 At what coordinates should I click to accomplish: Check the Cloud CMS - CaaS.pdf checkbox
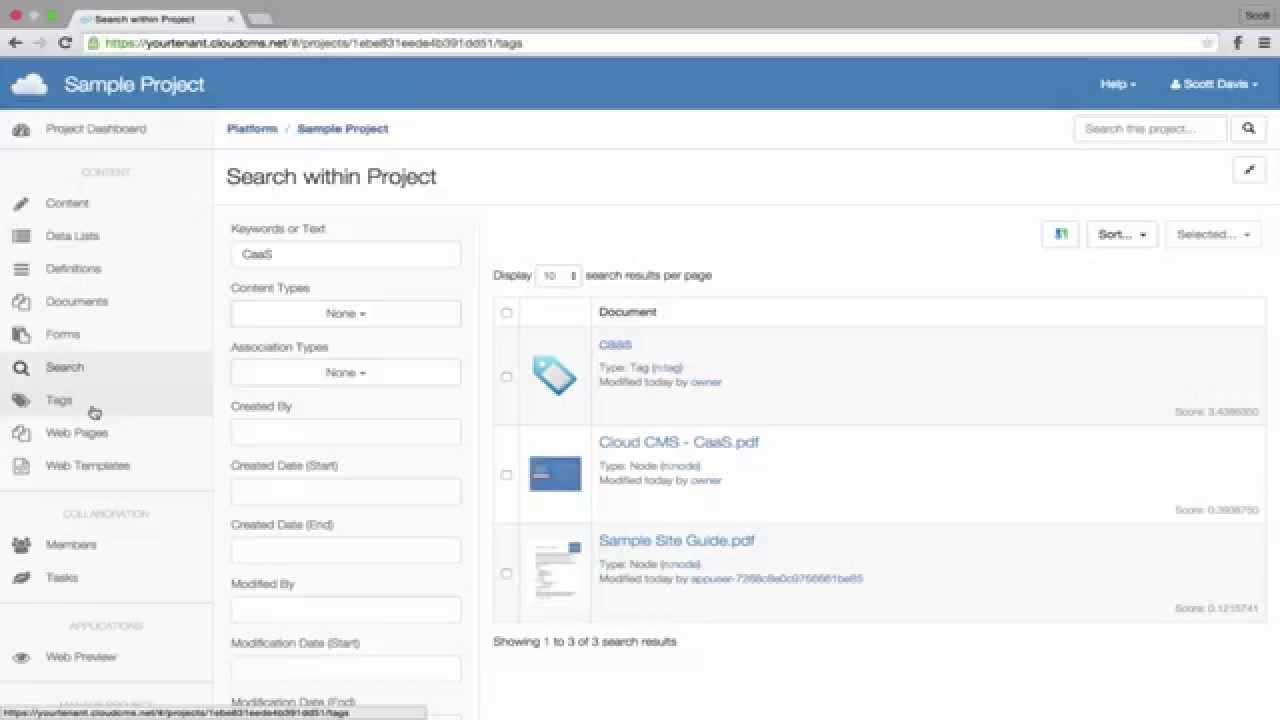pyautogui.click(x=506, y=475)
